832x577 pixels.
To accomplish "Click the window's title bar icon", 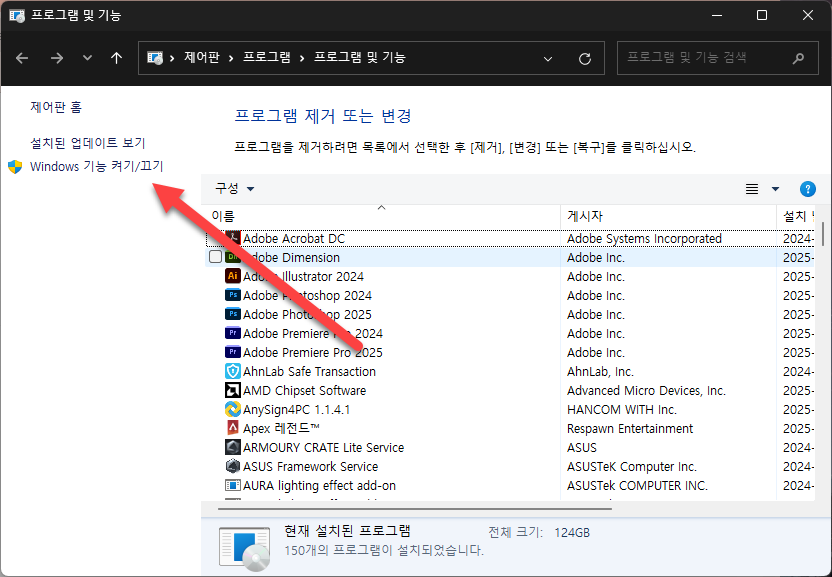I will [x=16, y=15].
